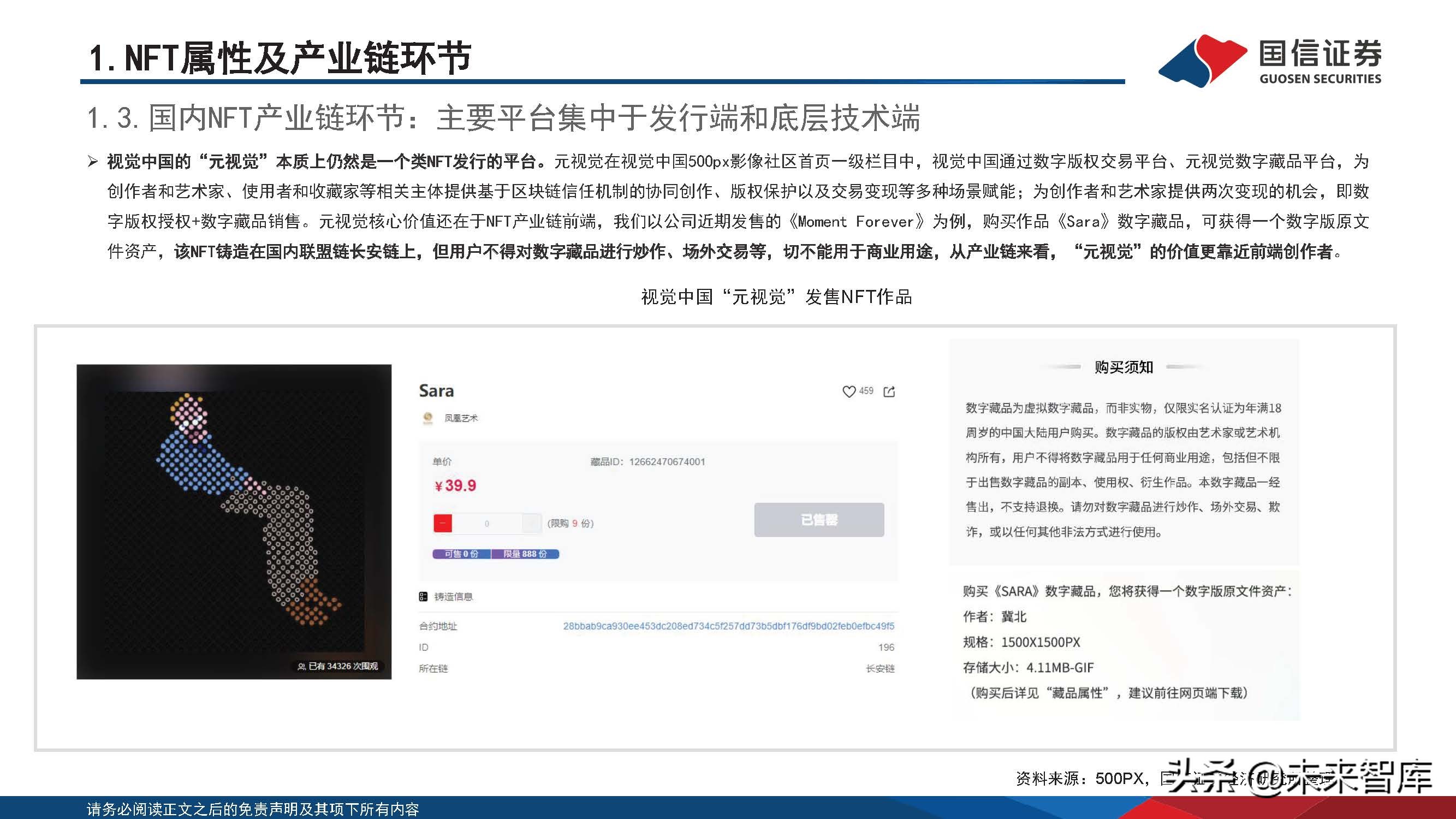Click the 铸造信息 minting info grid icon

coord(422,596)
